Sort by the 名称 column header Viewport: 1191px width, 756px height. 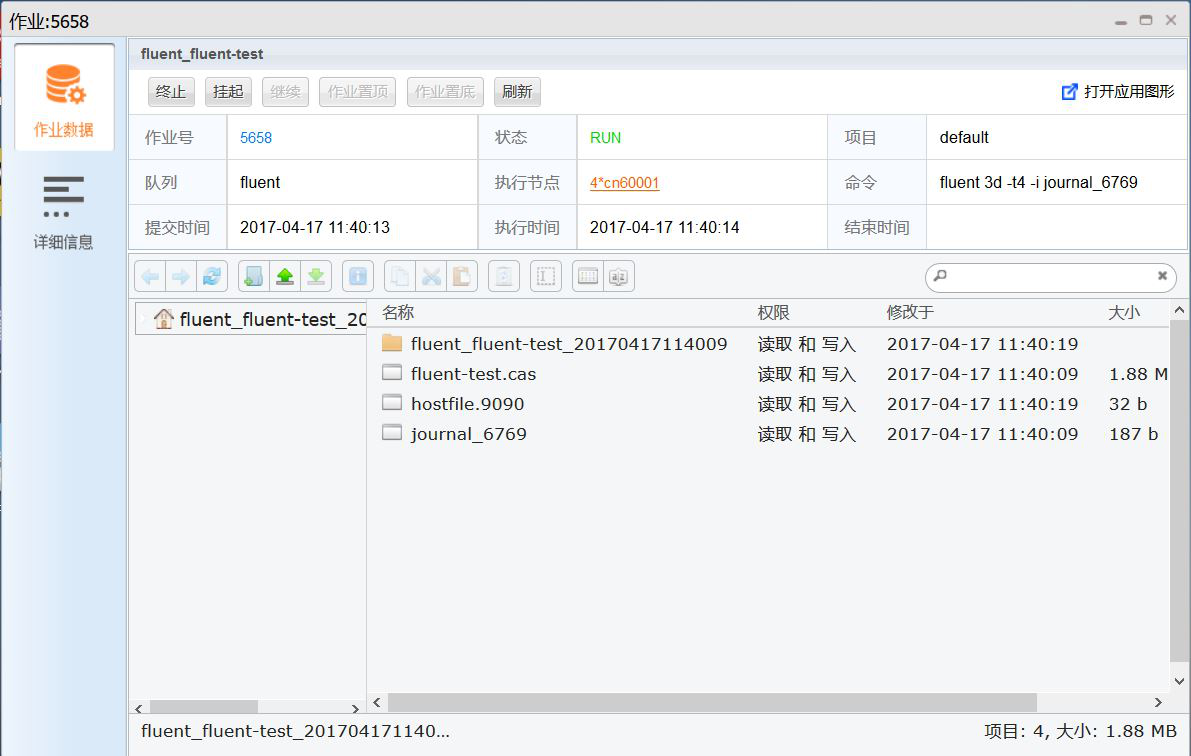click(x=398, y=312)
